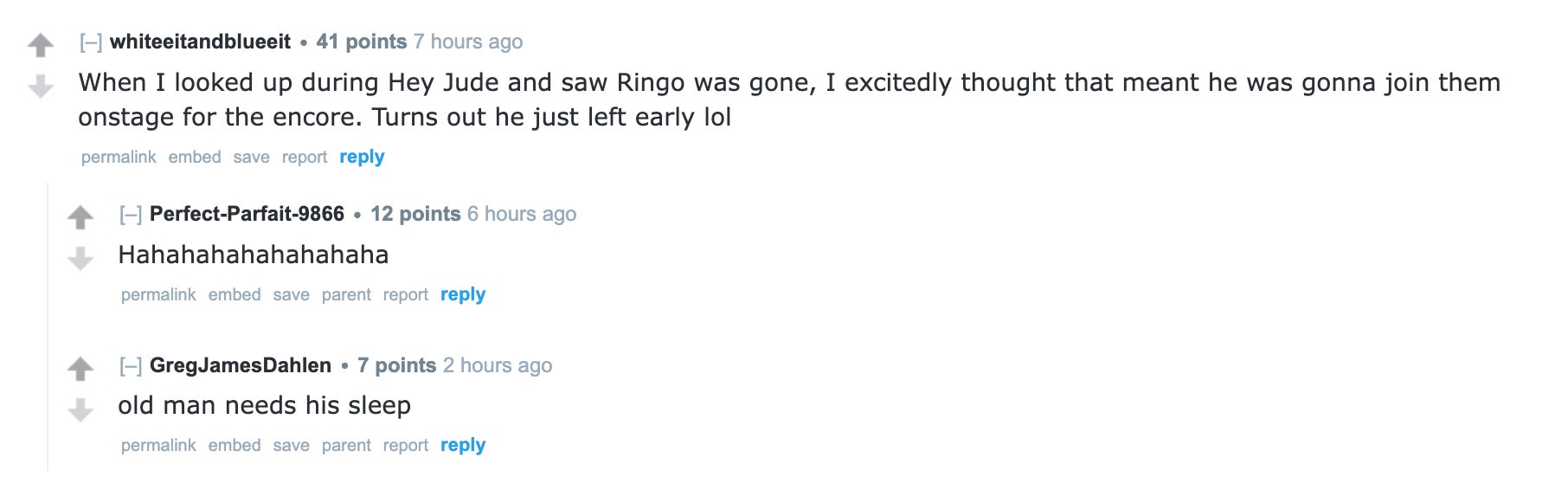Report the Perfect-Parfait-9866 comment
This screenshot has height=490, width=1568.
pos(406,294)
